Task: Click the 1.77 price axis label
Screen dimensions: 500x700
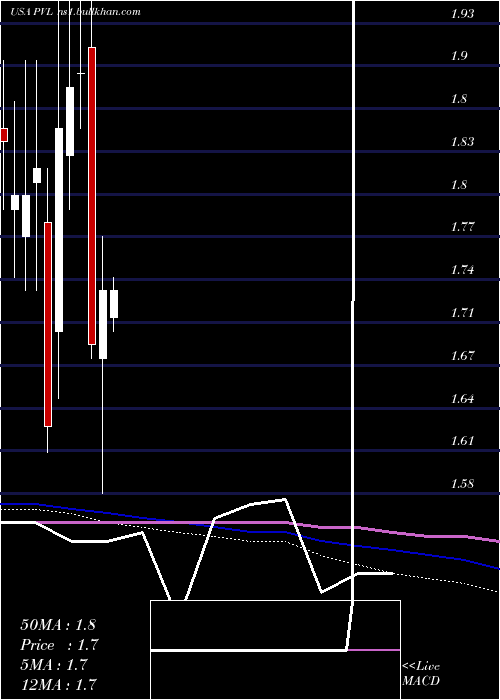Action: (x=462, y=227)
